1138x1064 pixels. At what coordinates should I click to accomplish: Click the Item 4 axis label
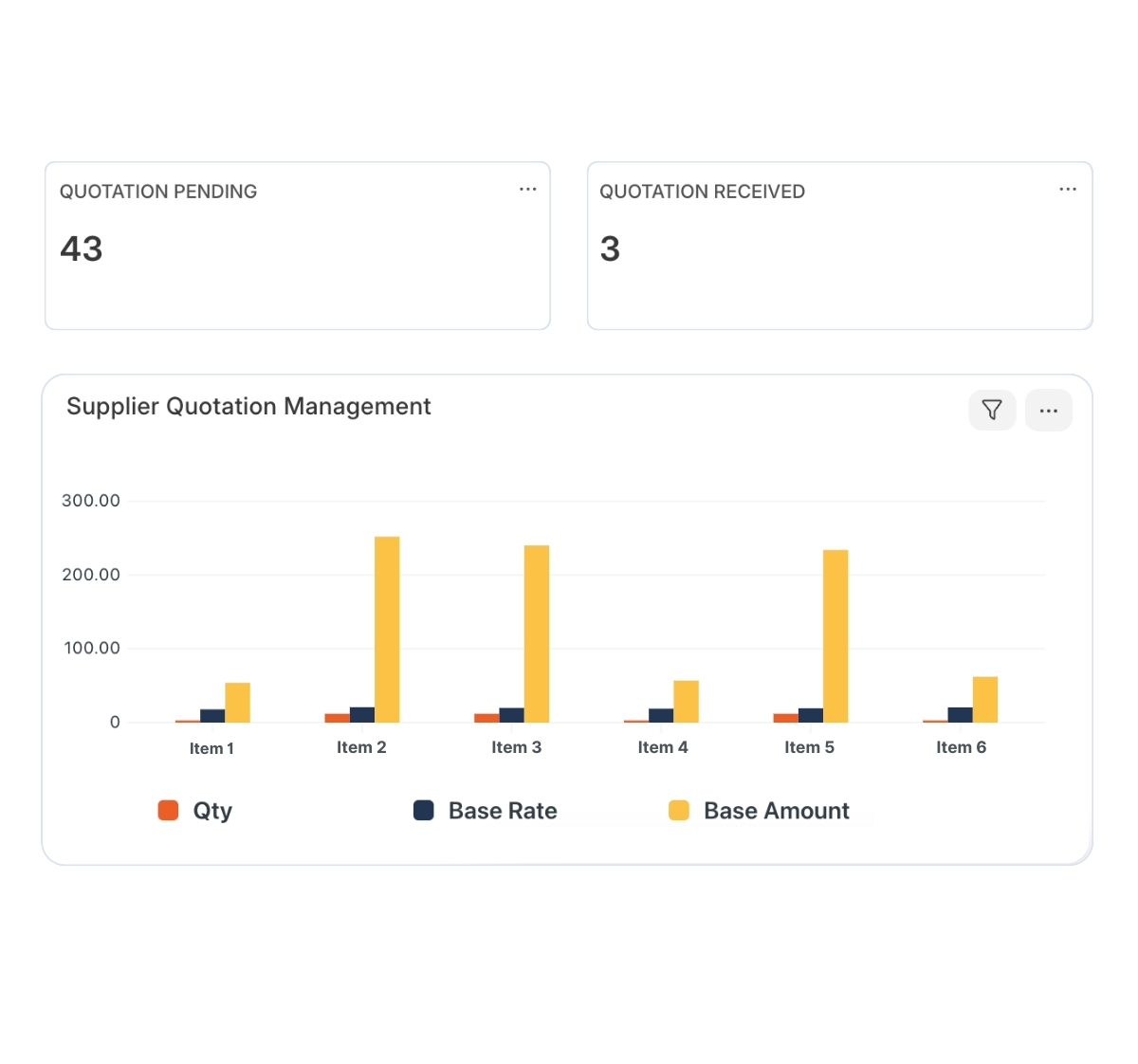[x=663, y=747]
